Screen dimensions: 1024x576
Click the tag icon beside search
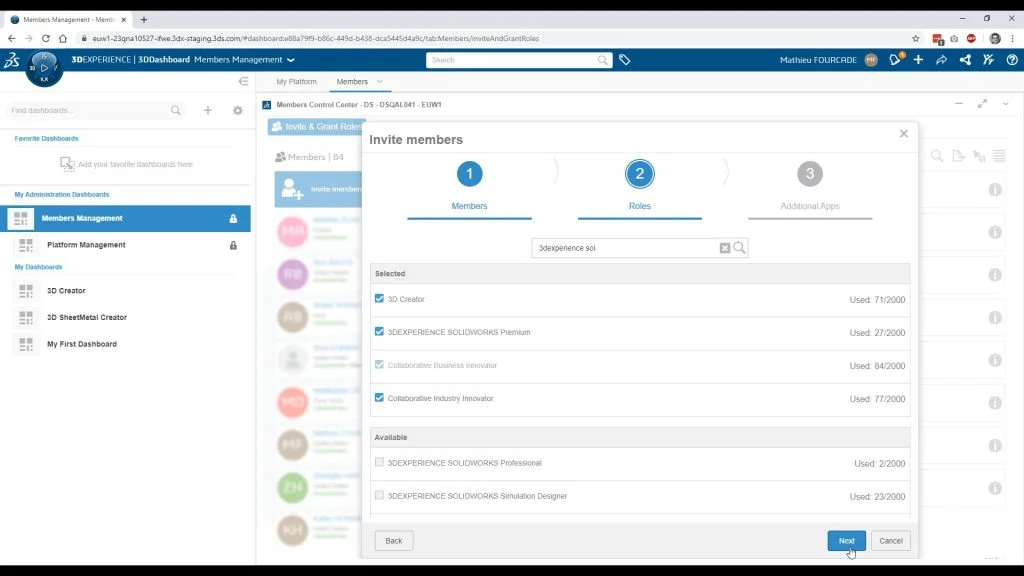point(624,60)
